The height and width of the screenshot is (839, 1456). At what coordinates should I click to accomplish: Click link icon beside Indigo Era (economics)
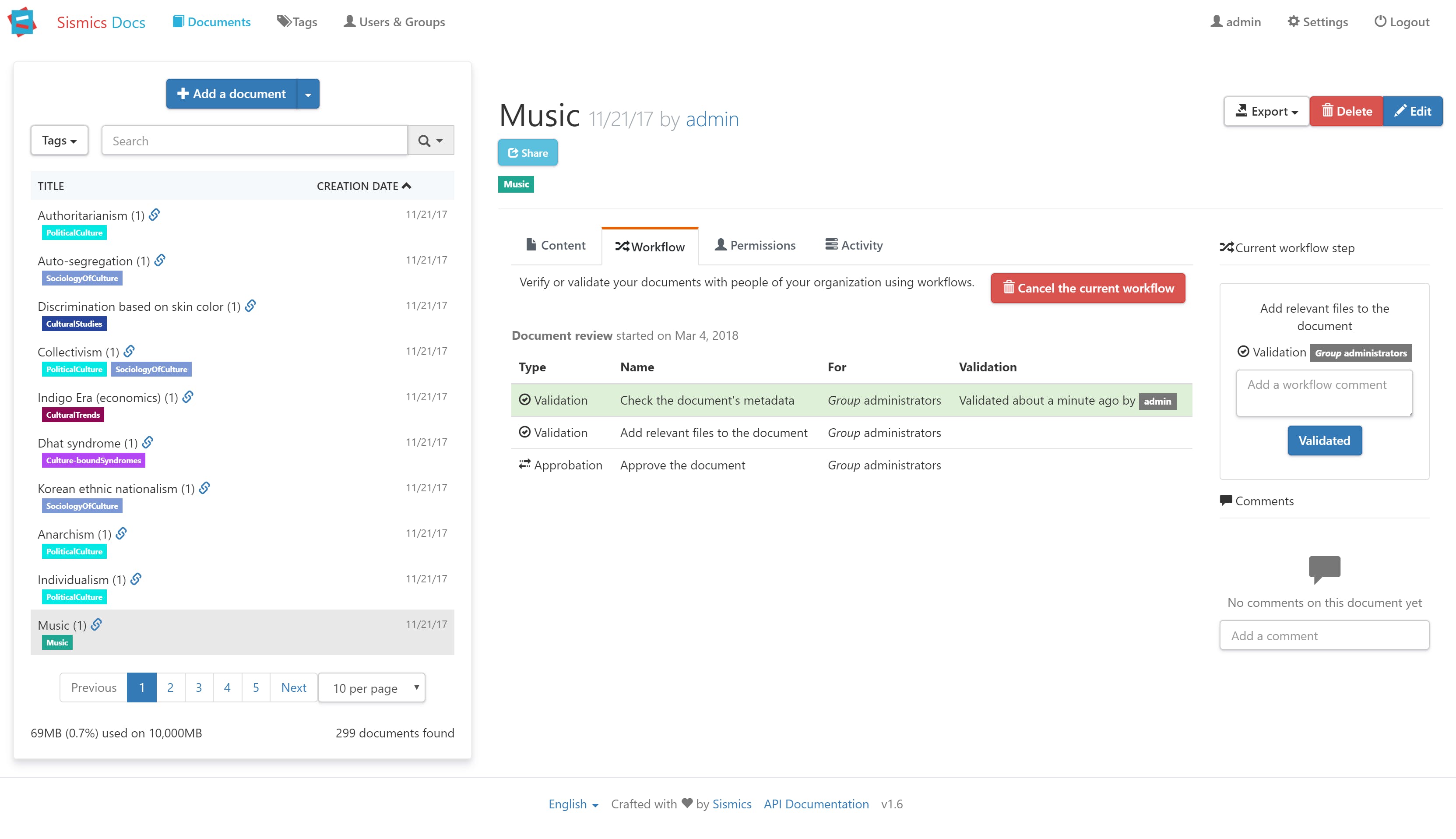click(188, 397)
